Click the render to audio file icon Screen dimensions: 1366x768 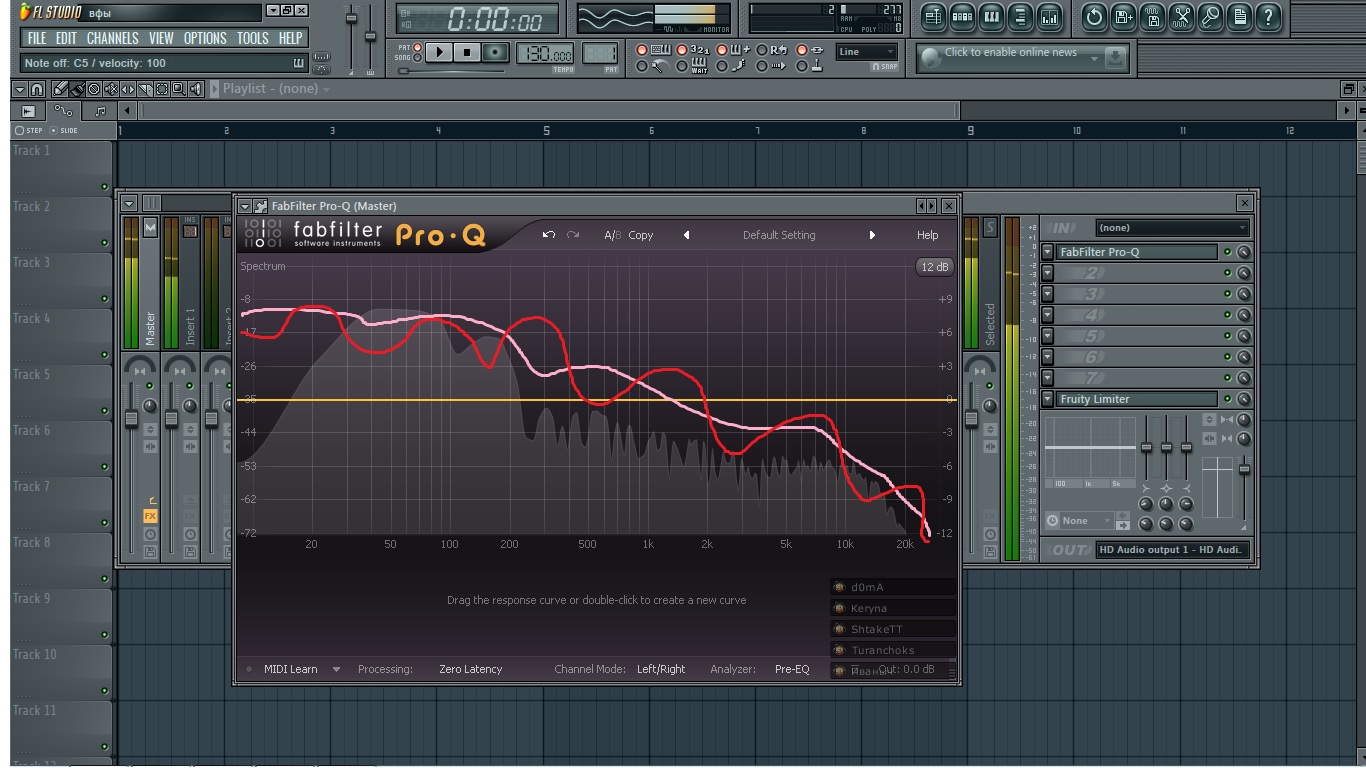[1152, 16]
